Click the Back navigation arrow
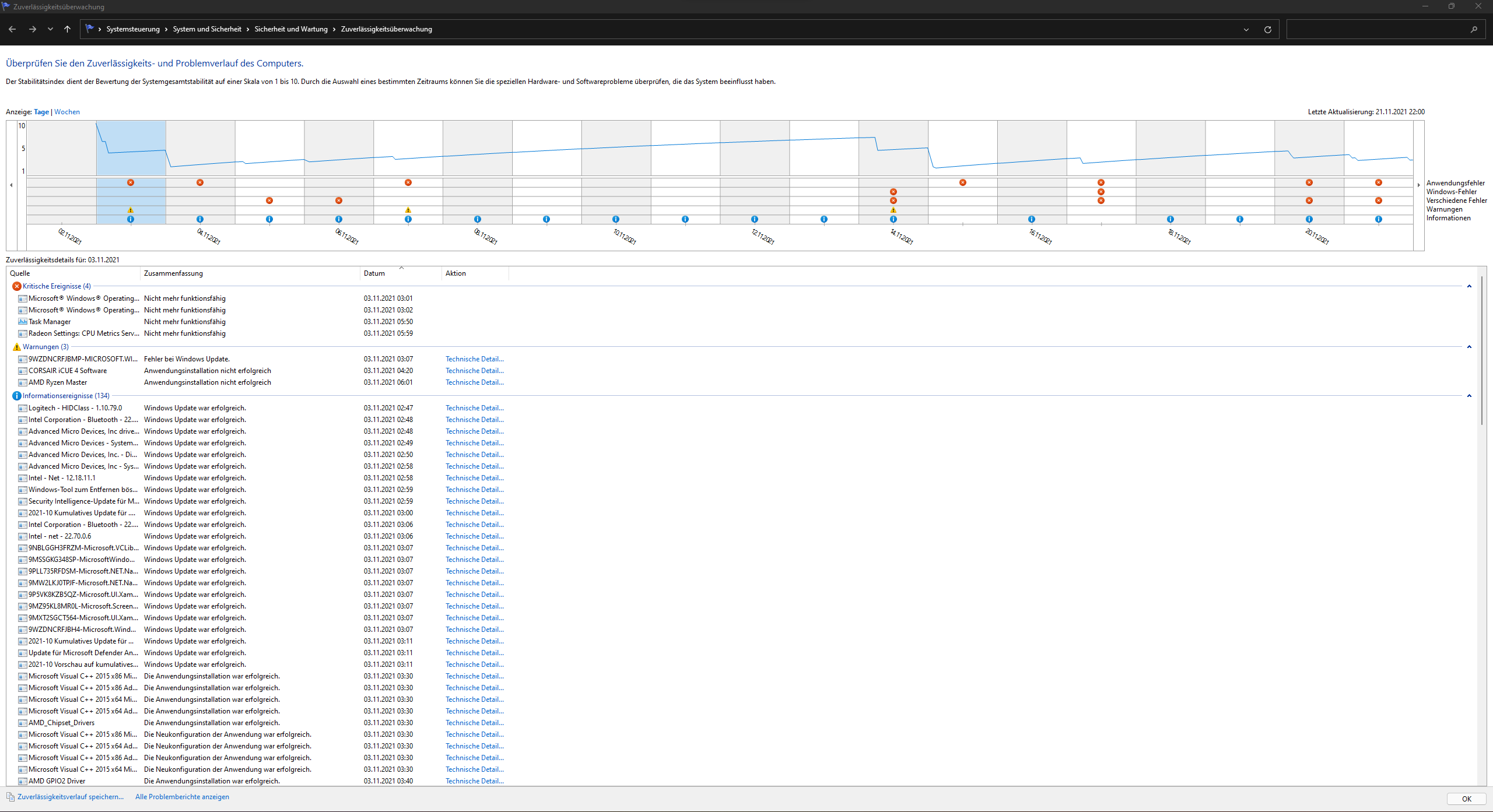Viewport: 1493px width, 812px height. 12,29
